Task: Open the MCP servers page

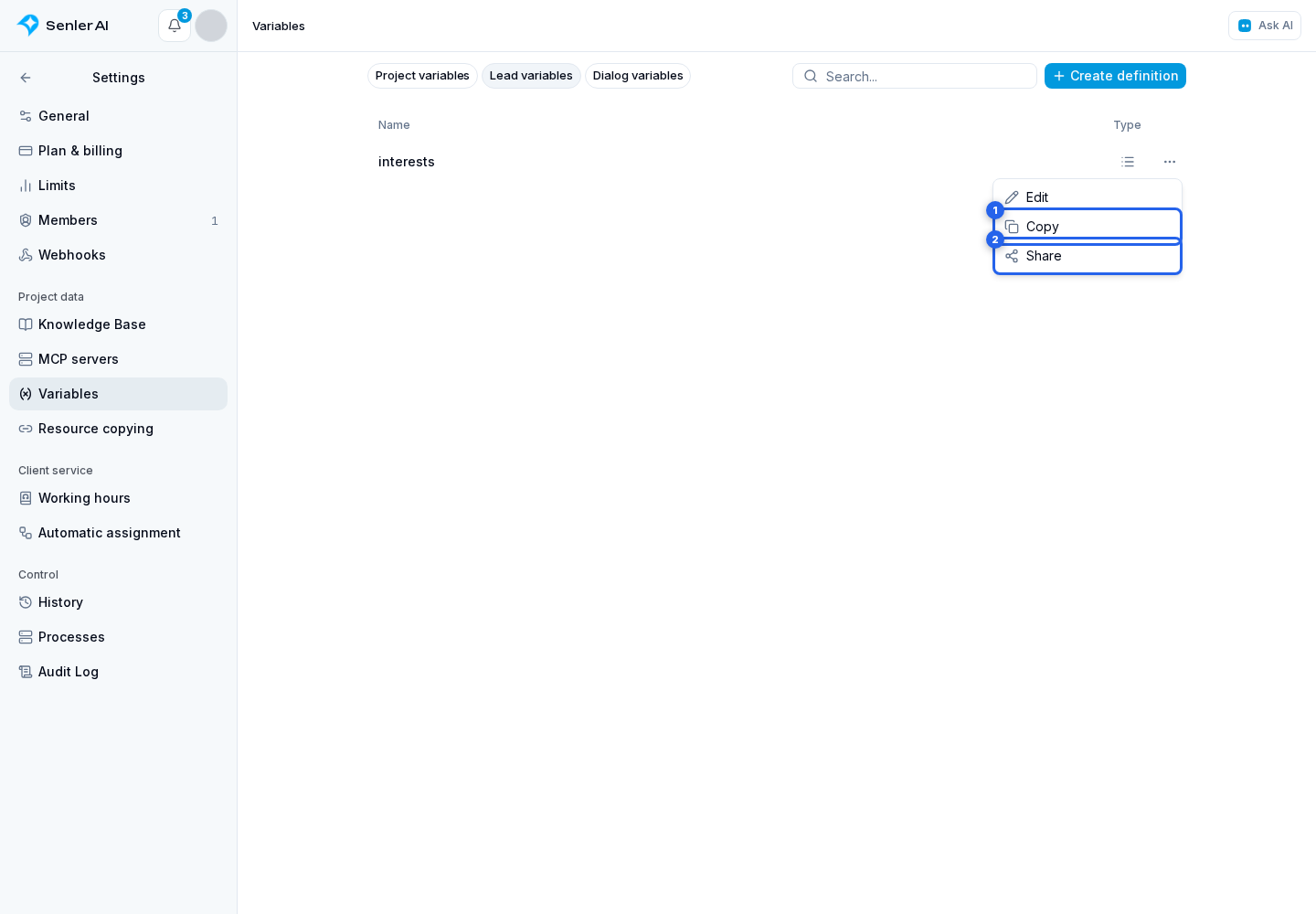Action: (119, 359)
